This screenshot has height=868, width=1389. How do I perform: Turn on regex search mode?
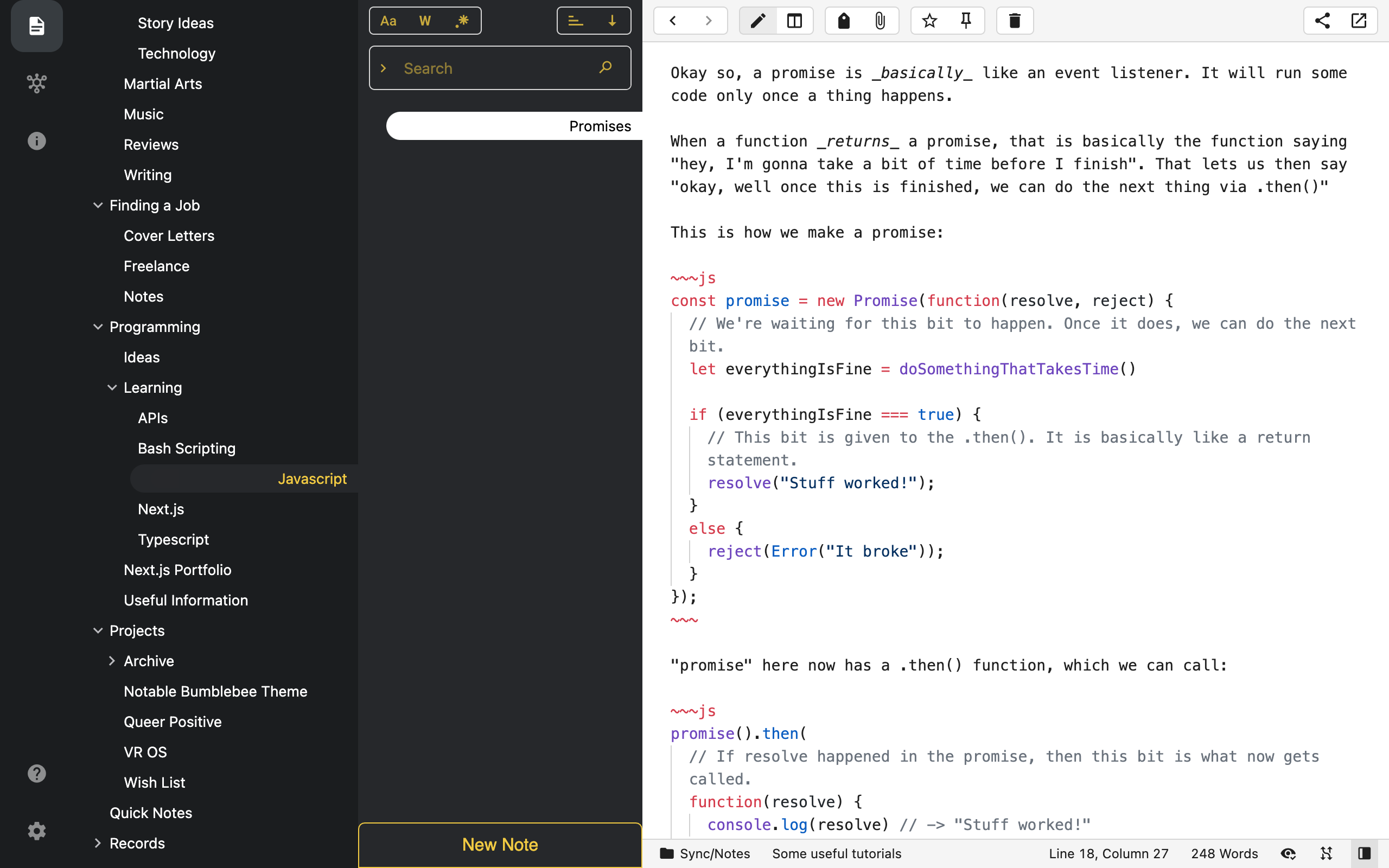(461, 20)
